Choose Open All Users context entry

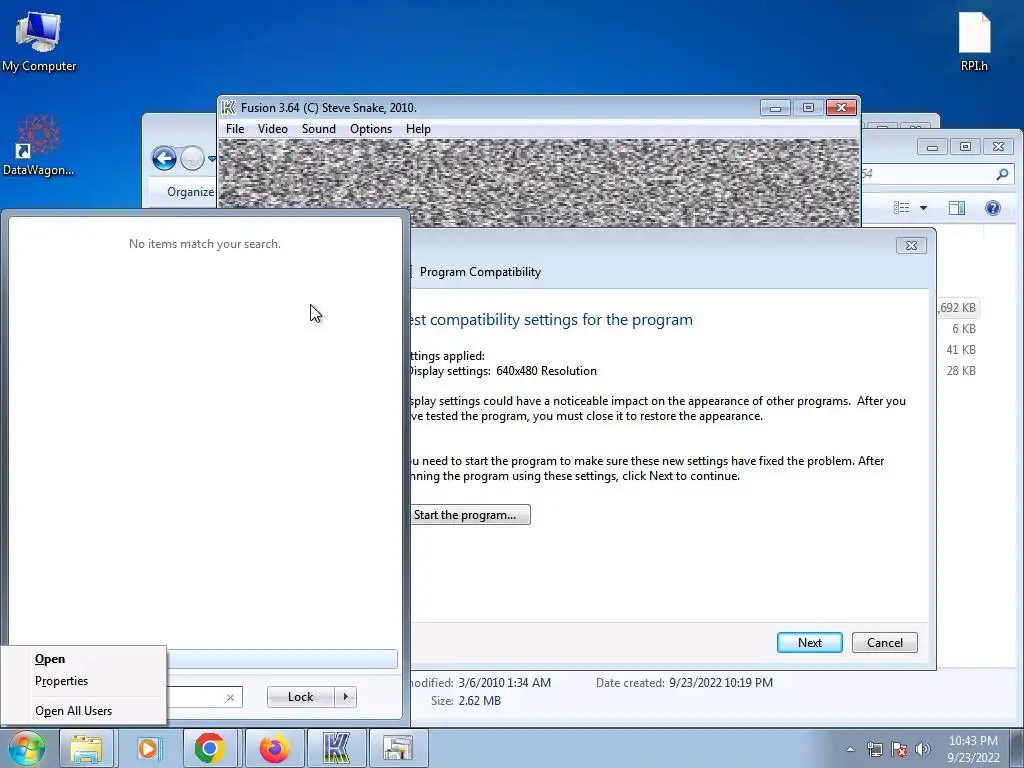[x=84, y=711]
